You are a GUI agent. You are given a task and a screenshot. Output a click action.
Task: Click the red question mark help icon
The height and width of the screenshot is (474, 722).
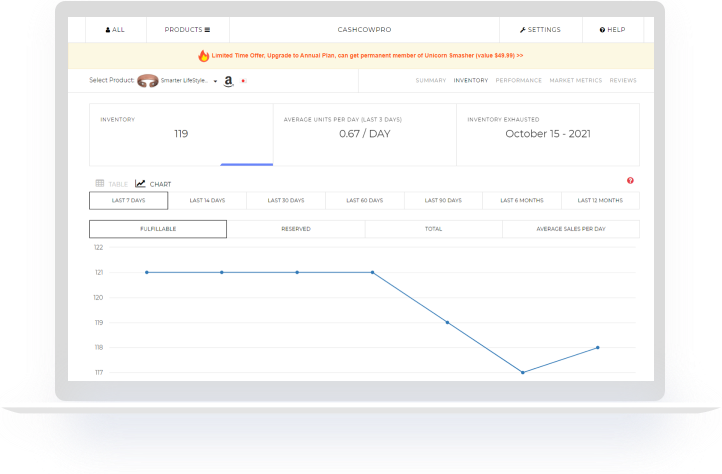click(x=630, y=181)
